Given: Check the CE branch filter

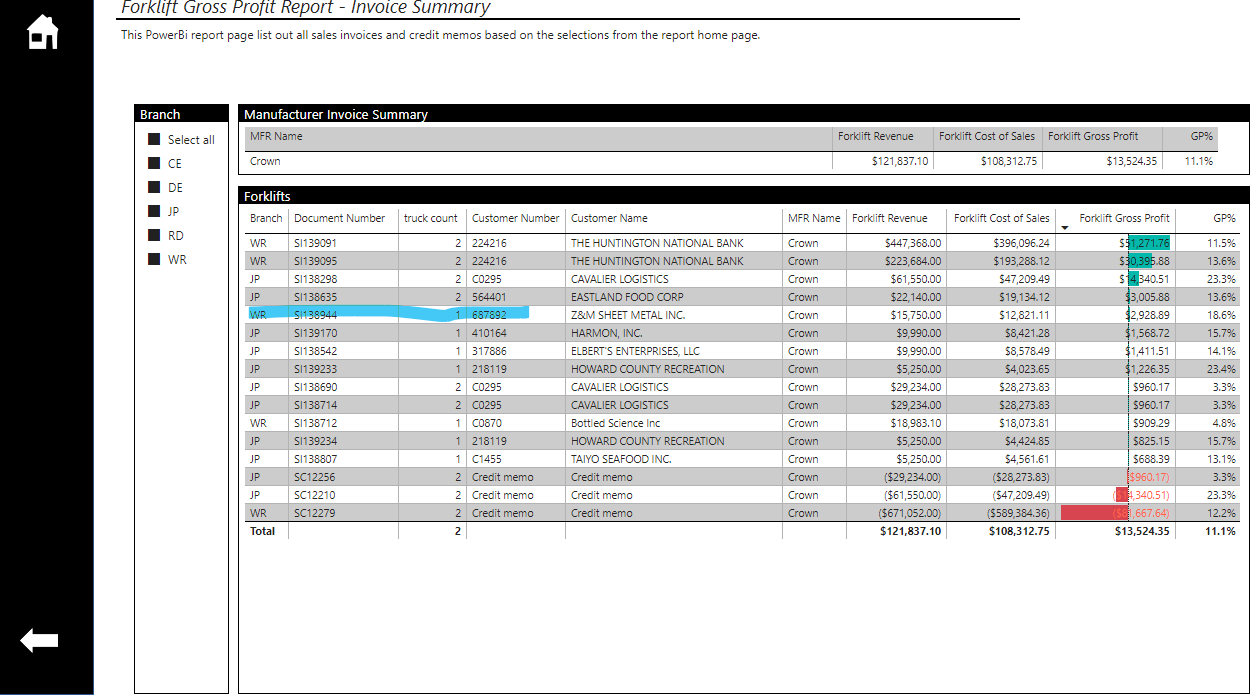Looking at the screenshot, I should point(154,163).
